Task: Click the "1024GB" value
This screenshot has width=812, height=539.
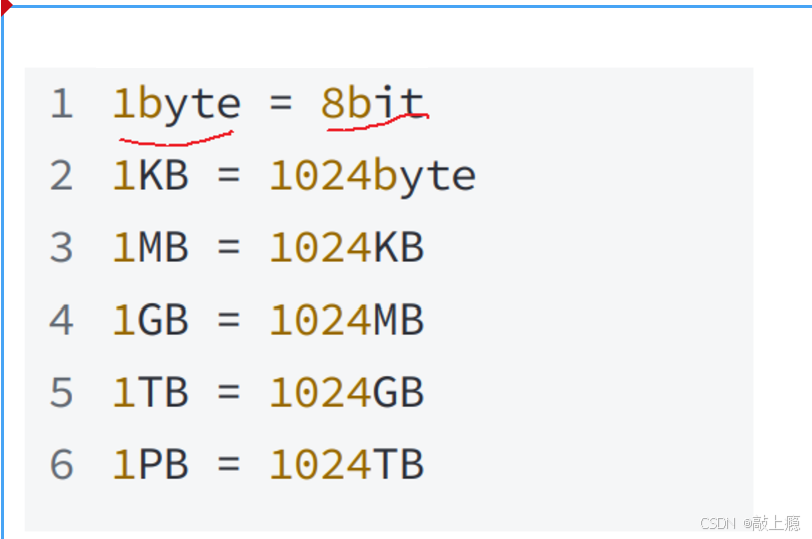Action: 346,392
